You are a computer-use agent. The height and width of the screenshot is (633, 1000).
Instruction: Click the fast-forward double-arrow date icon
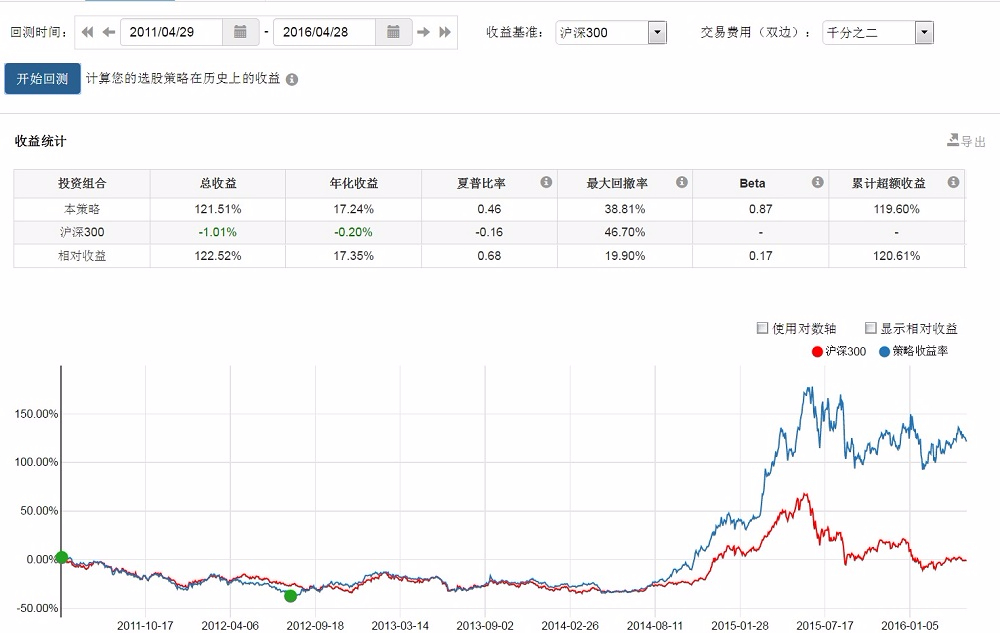445,32
